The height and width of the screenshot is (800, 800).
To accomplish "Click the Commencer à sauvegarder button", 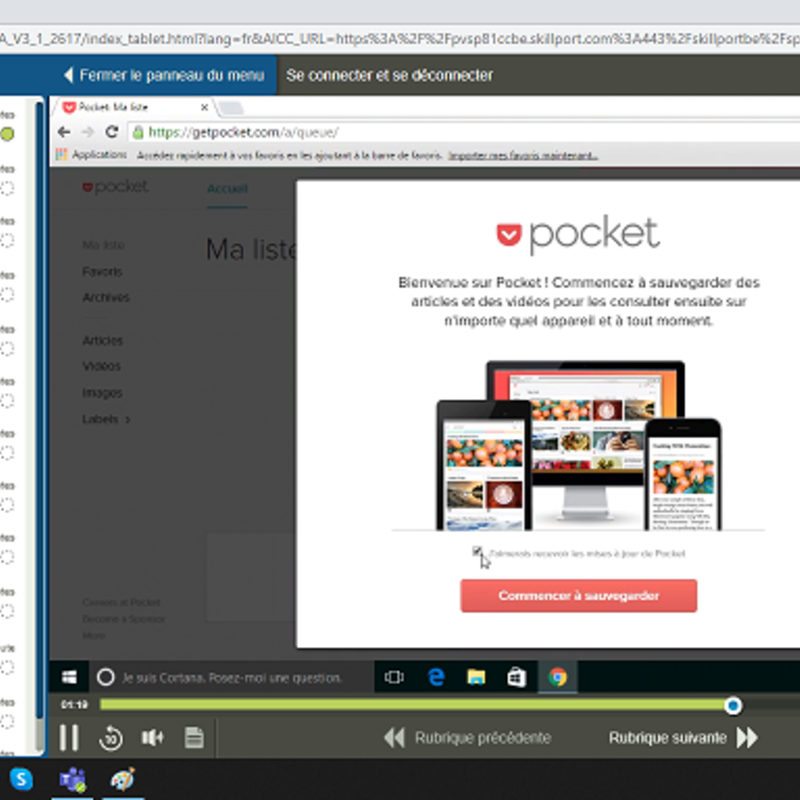I will [x=579, y=595].
